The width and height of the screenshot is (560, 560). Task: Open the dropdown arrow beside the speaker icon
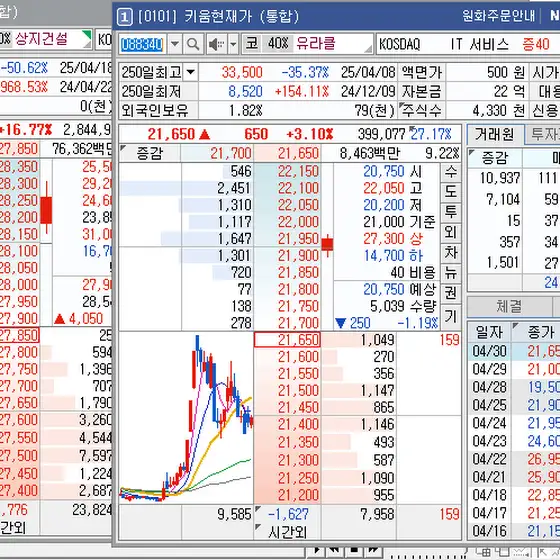233,44
